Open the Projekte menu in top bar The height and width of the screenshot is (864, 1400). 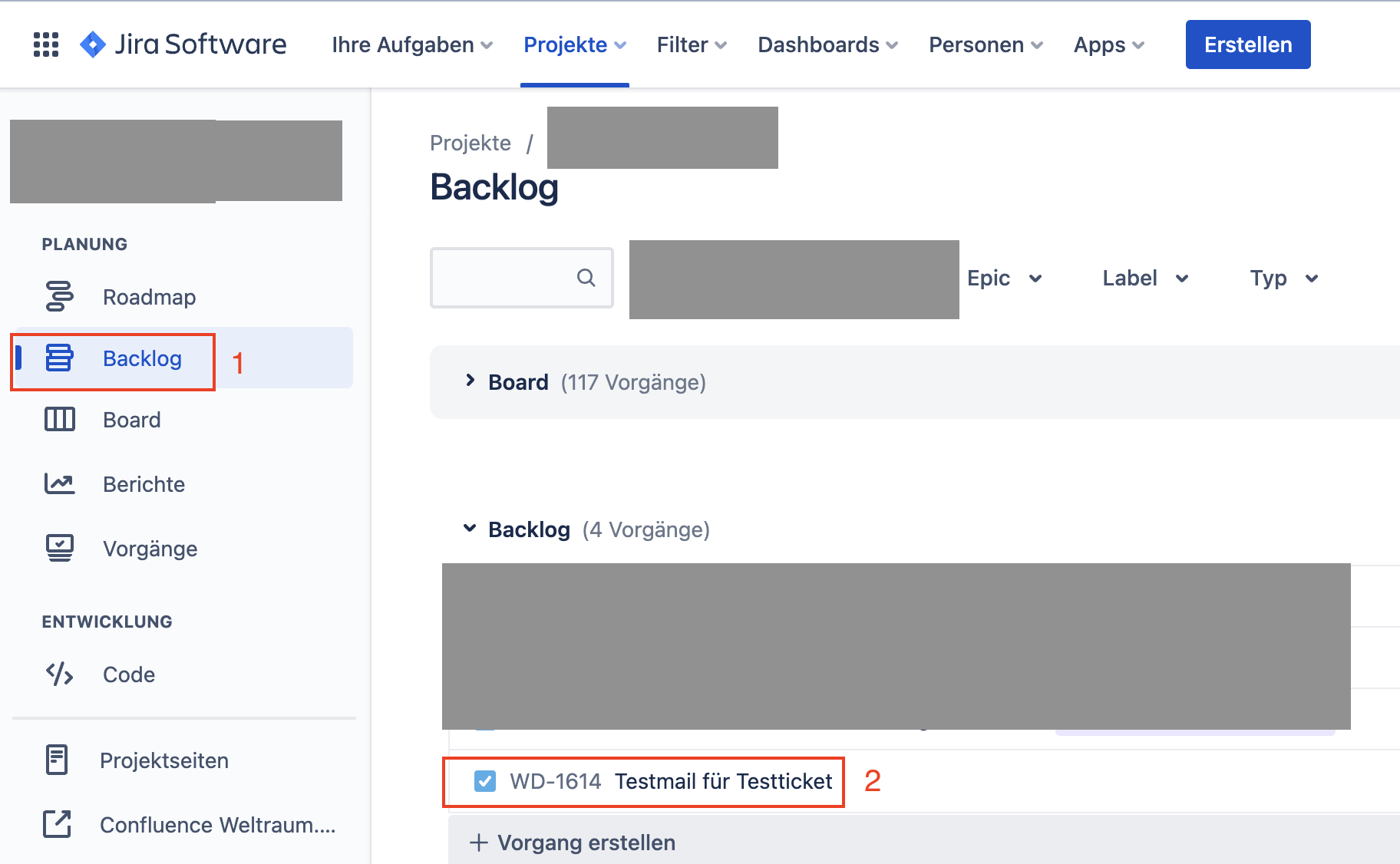pos(575,45)
